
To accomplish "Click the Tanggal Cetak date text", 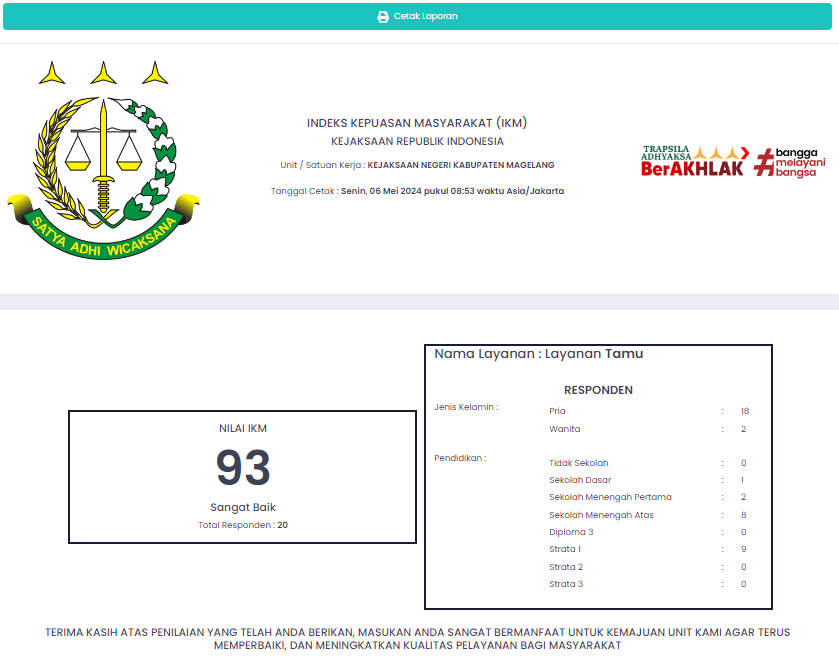I will 417,191.
